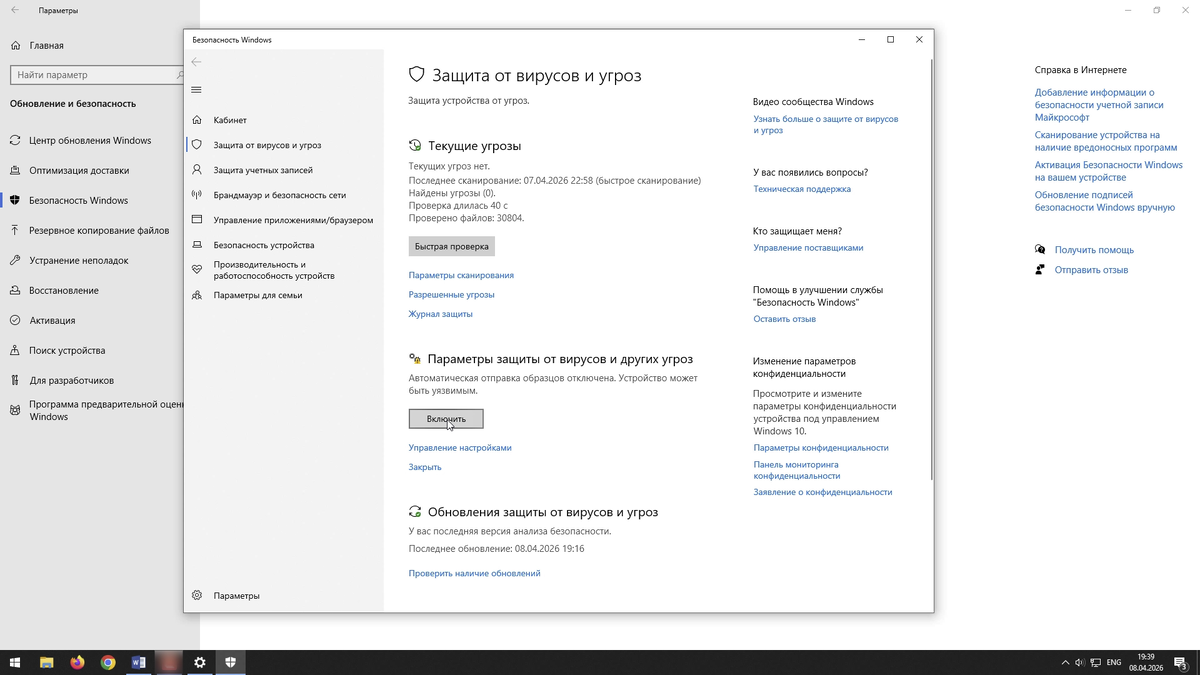Click the volume speaker tray icon

click(1079, 662)
